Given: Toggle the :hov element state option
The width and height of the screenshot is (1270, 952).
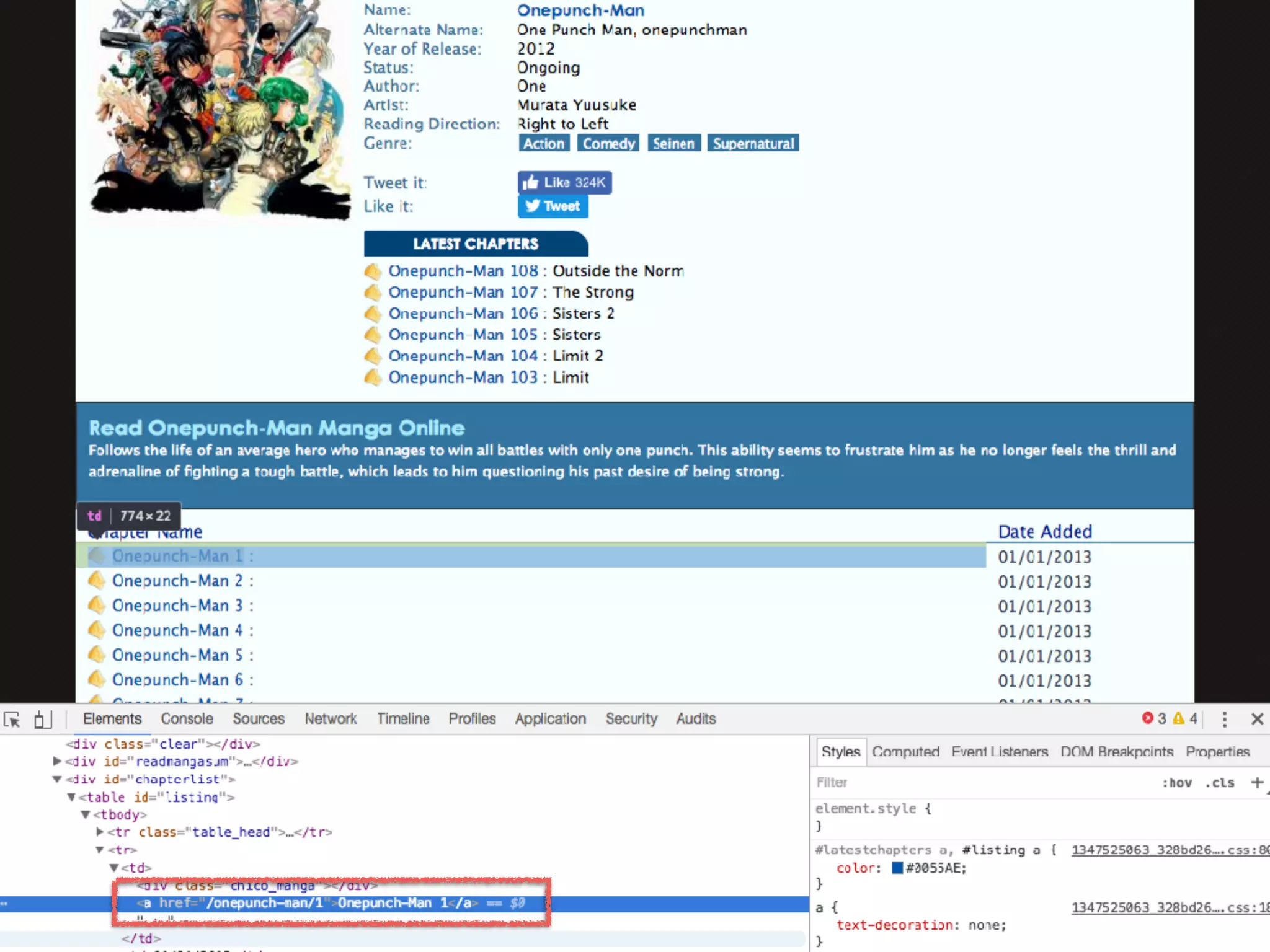Looking at the screenshot, I should 1176,783.
